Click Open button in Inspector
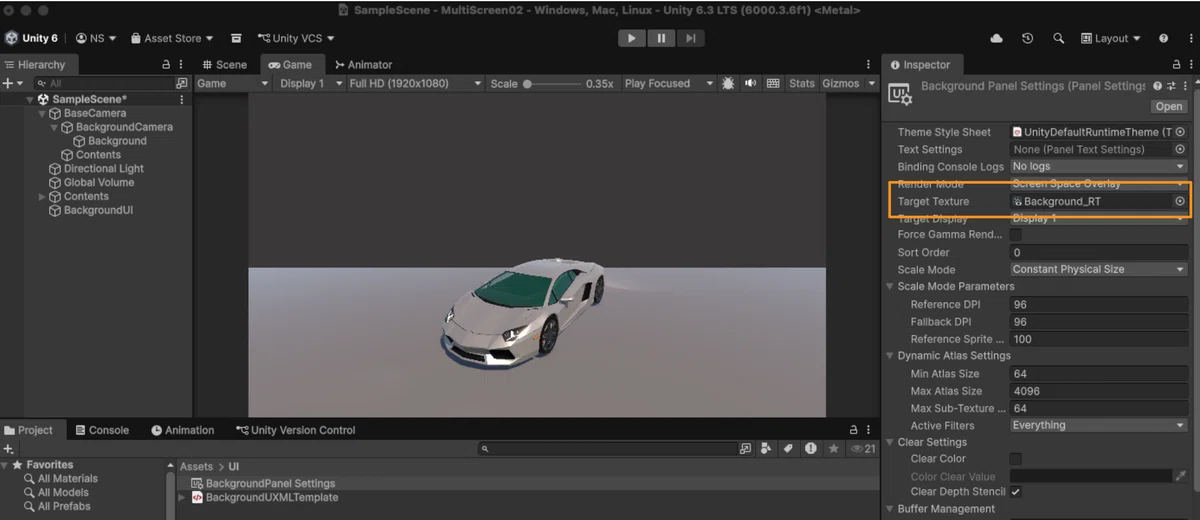 click(x=1168, y=106)
